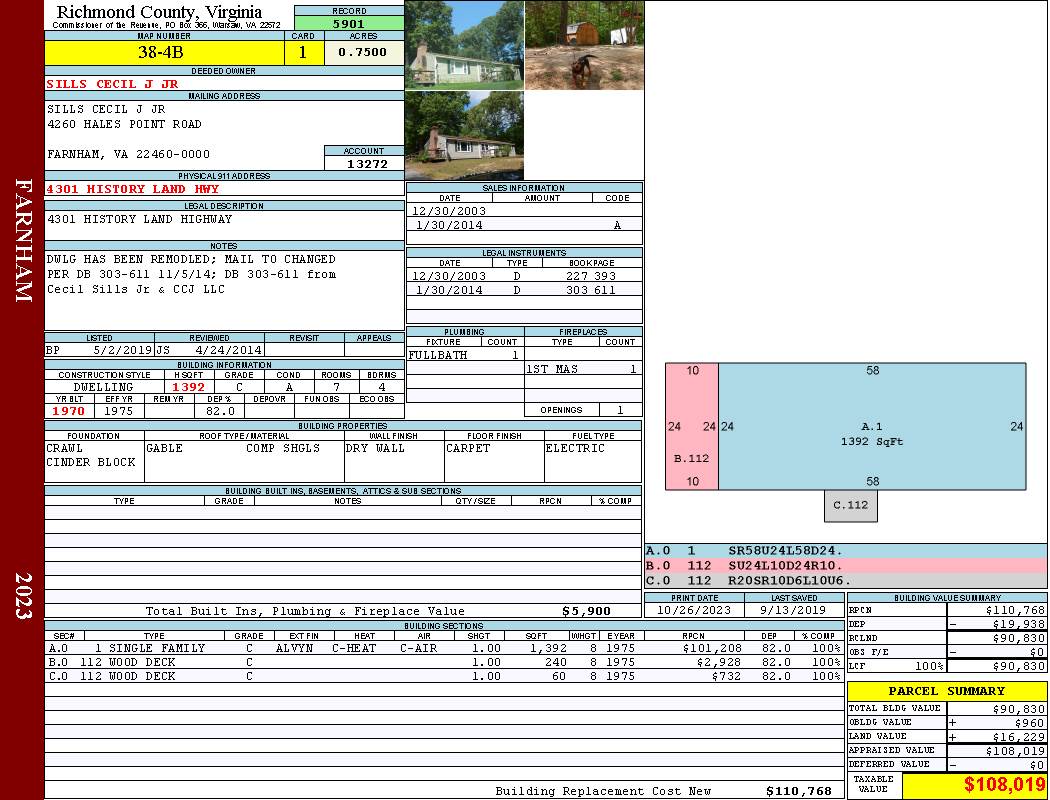Click the print date 10/26/2023
1050x800 pixels.
point(694,610)
